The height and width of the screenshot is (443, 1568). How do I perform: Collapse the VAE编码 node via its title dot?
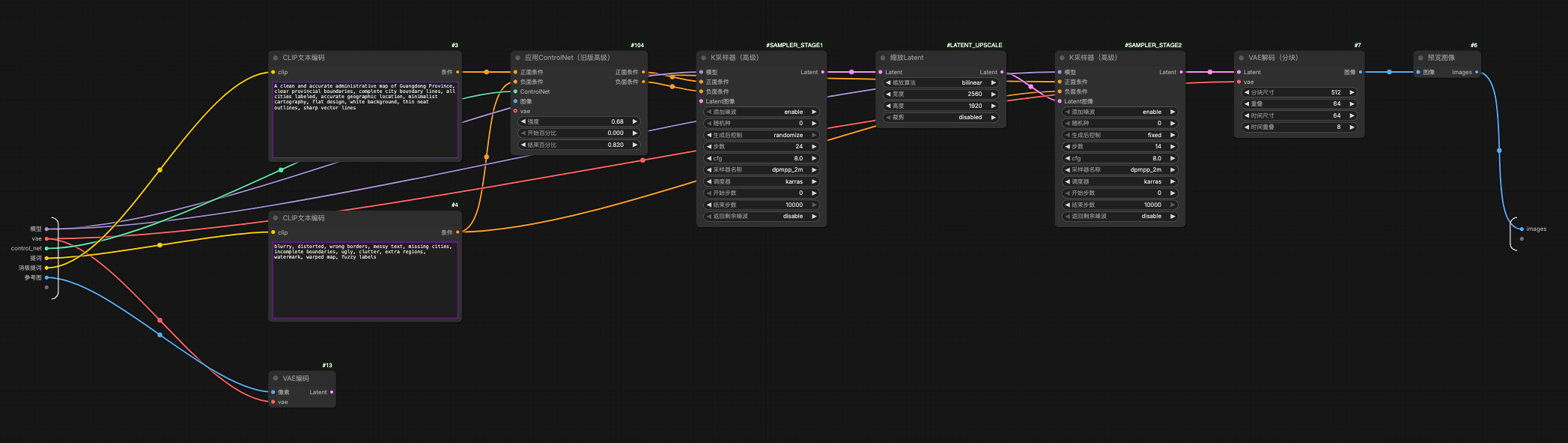click(276, 379)
